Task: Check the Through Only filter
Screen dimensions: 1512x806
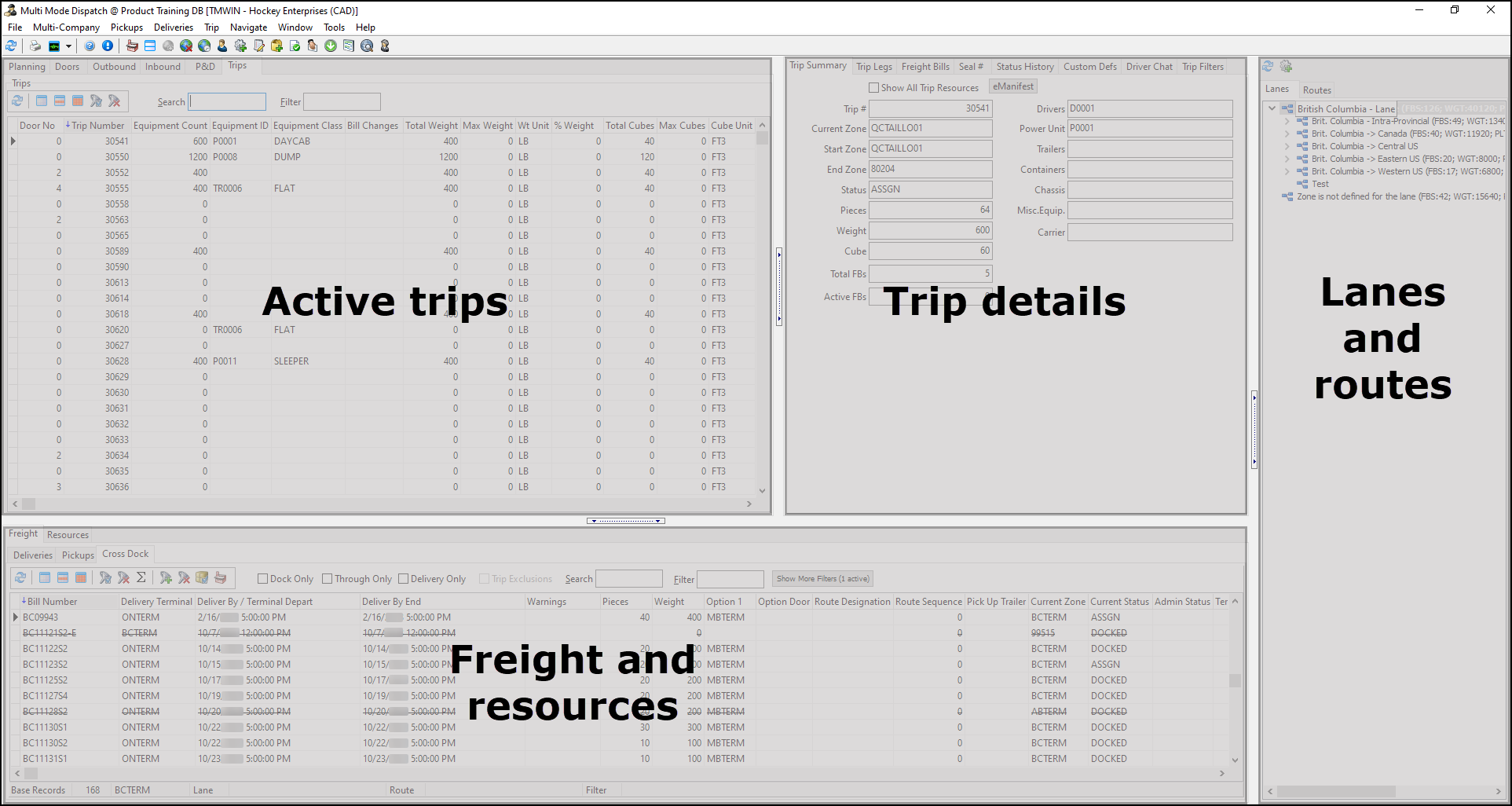Action: tap(328, 578)
